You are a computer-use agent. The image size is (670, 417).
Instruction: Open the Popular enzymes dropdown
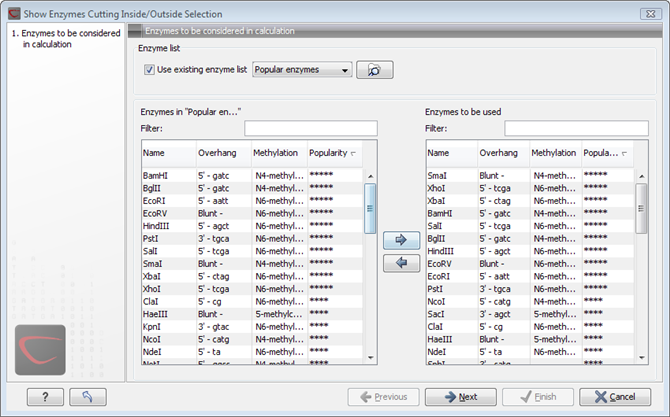(x=302, y=70)
